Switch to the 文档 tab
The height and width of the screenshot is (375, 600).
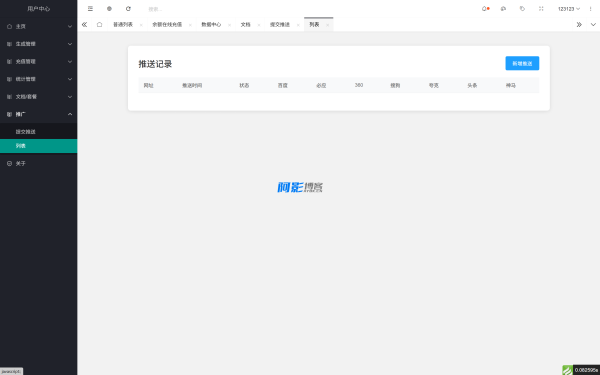pyautogui.click(x=245, y=24)
